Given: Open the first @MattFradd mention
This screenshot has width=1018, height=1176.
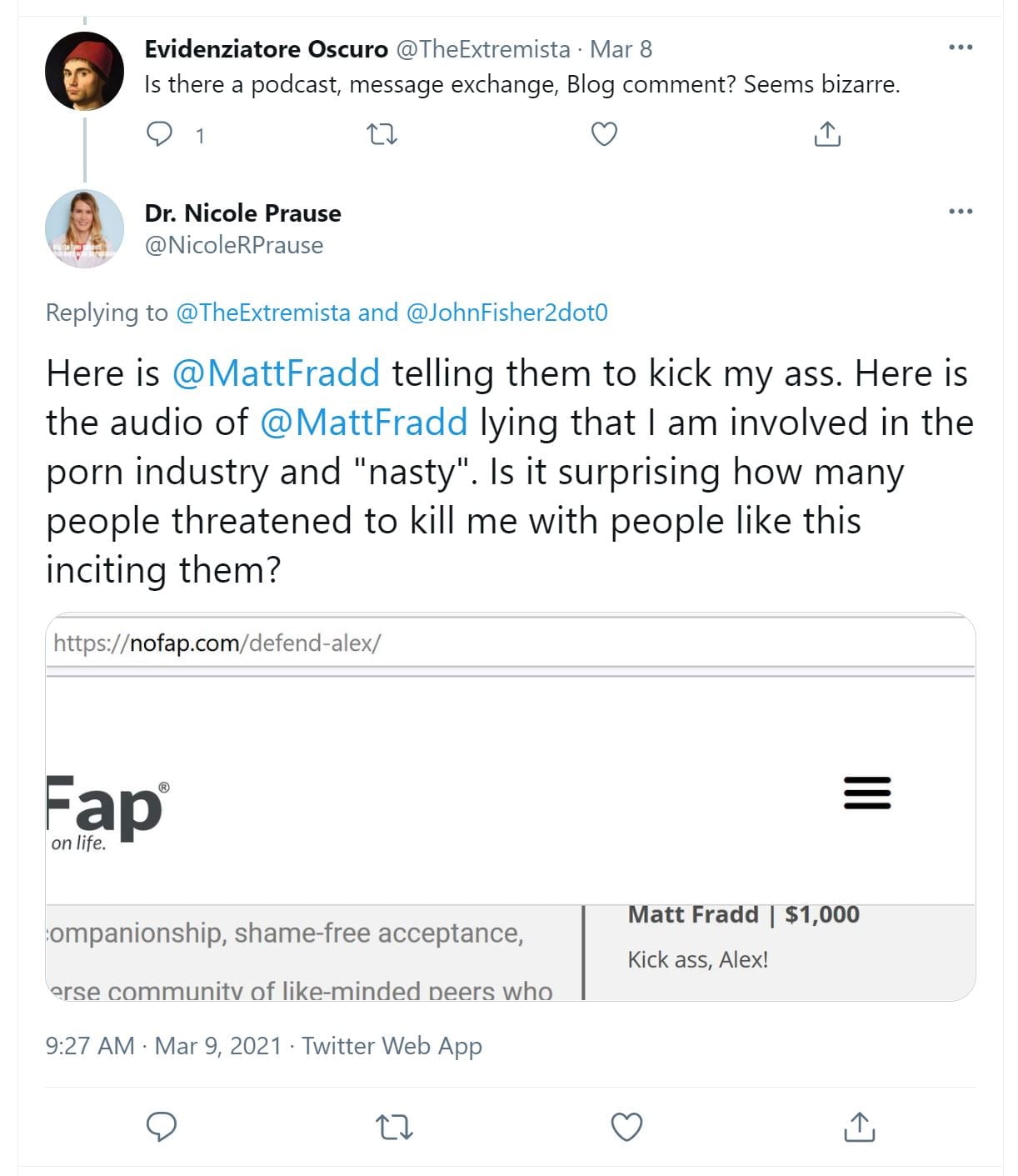Looking at the screenshot, I should pyautogui.click(x=276, y=373).
